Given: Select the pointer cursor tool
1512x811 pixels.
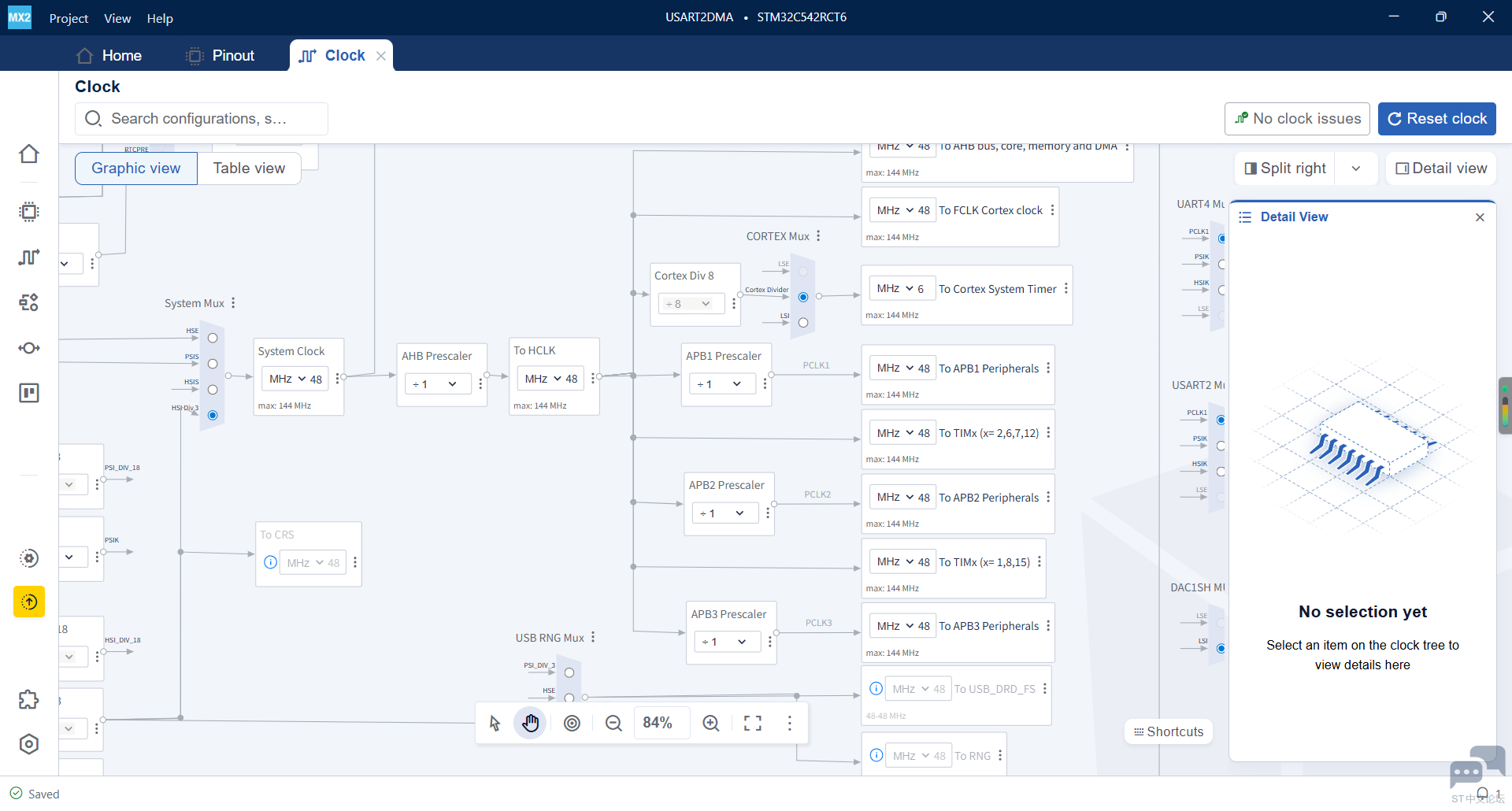Looking at the screenshot, I should 495,723.
